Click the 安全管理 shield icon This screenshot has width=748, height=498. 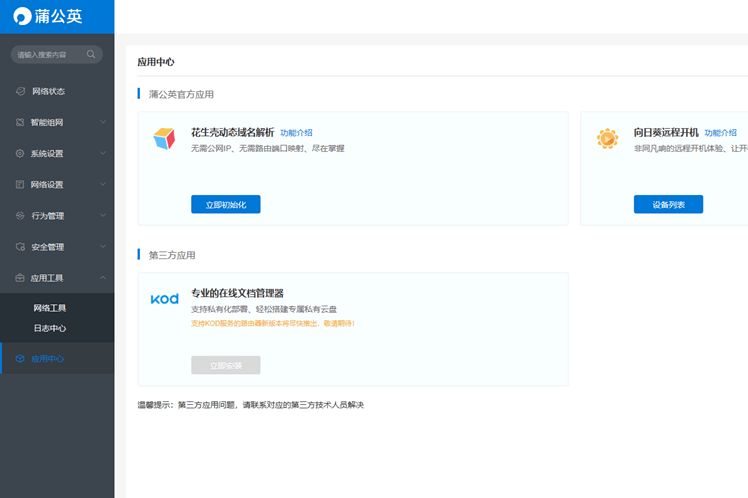[x=21, y=247]
